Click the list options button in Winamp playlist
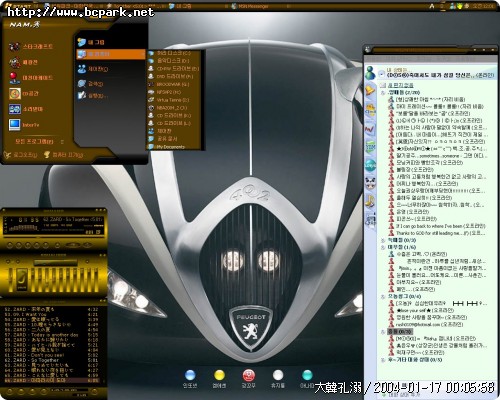The image size is (500, 400). (95, 391)
